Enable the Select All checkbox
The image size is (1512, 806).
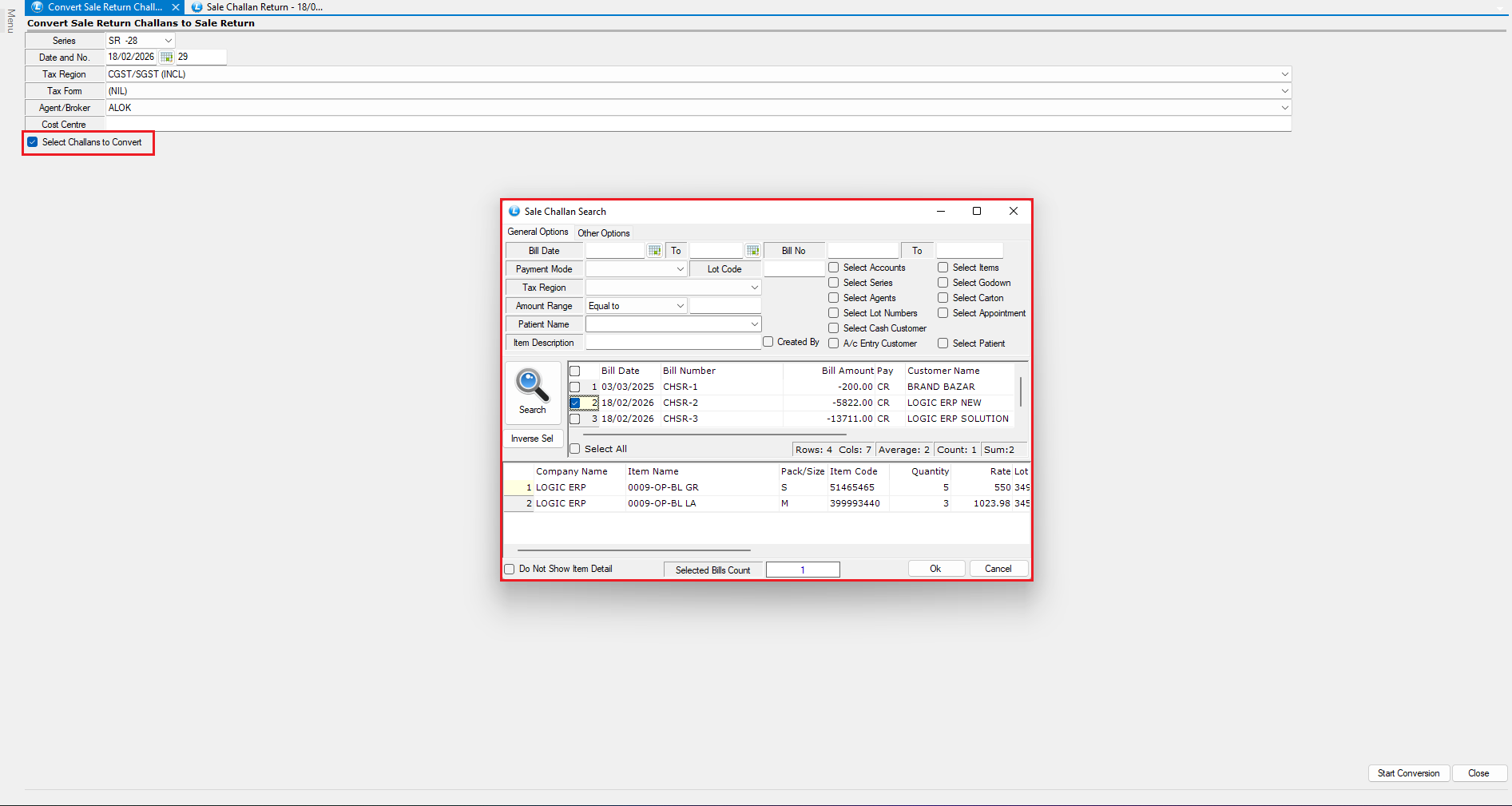pos(575,449)
